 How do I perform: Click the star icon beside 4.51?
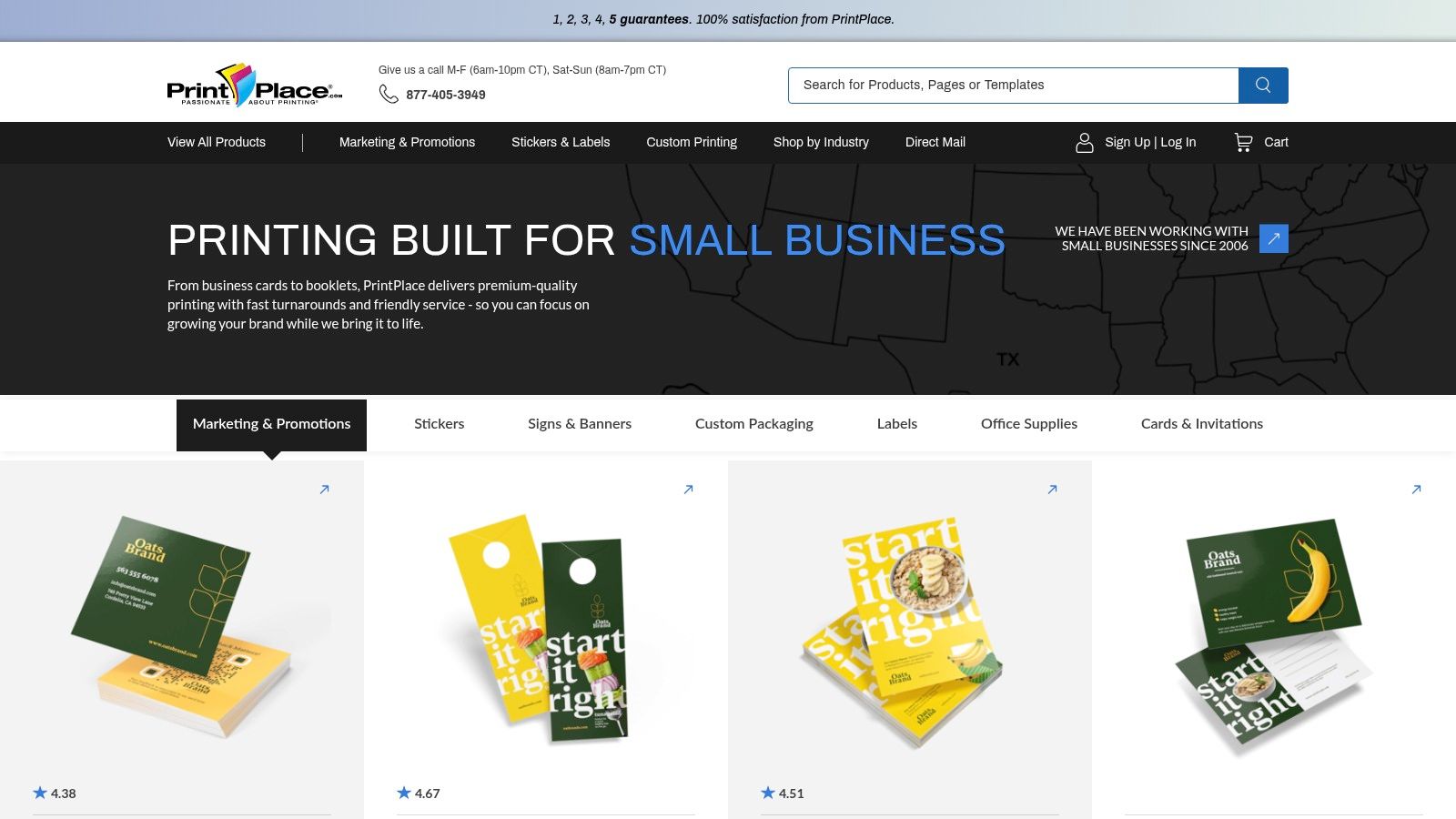pos(768,793)
